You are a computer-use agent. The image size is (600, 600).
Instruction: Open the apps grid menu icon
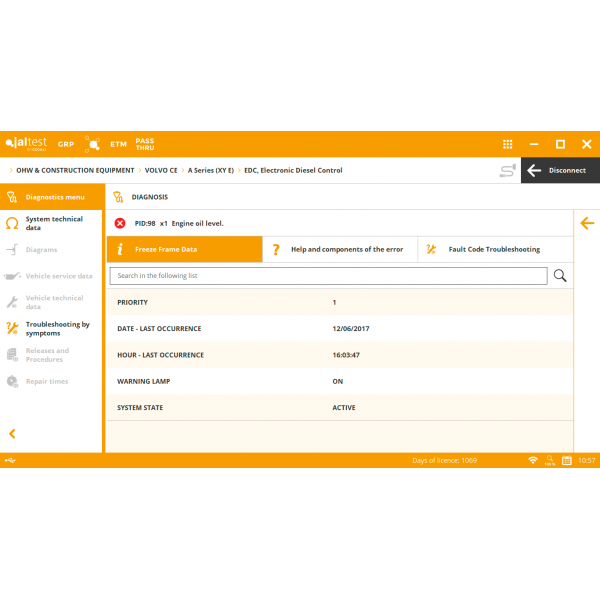(x=508, y=144)
